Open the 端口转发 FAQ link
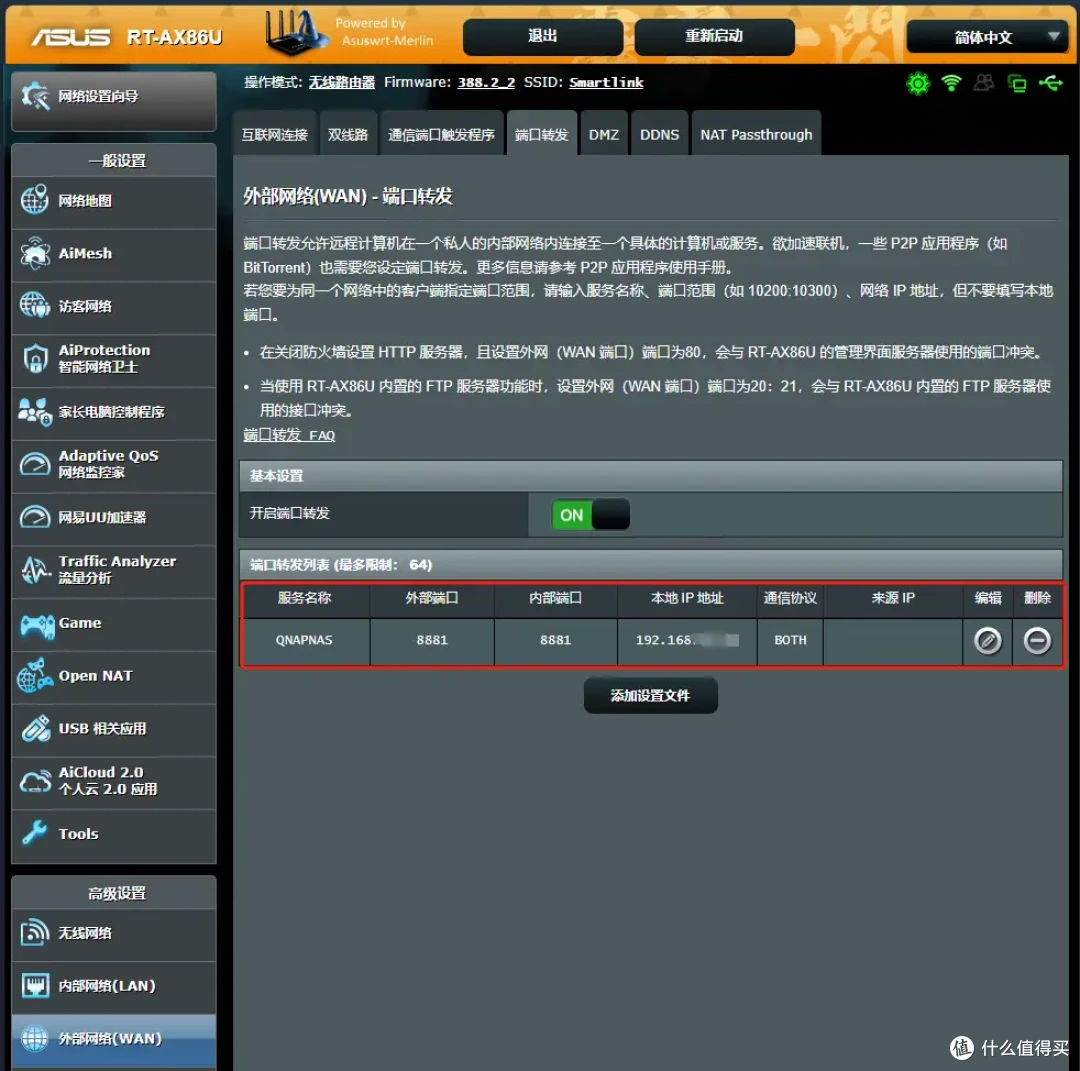 click(x=290, y=436)
